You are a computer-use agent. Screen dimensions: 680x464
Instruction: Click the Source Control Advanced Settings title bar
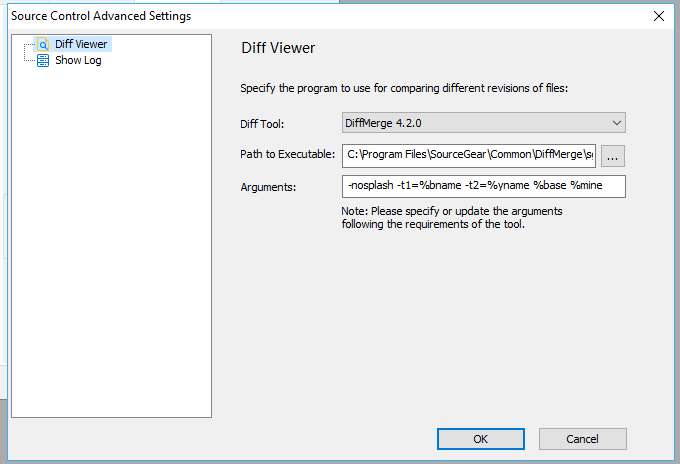point(330,16)
